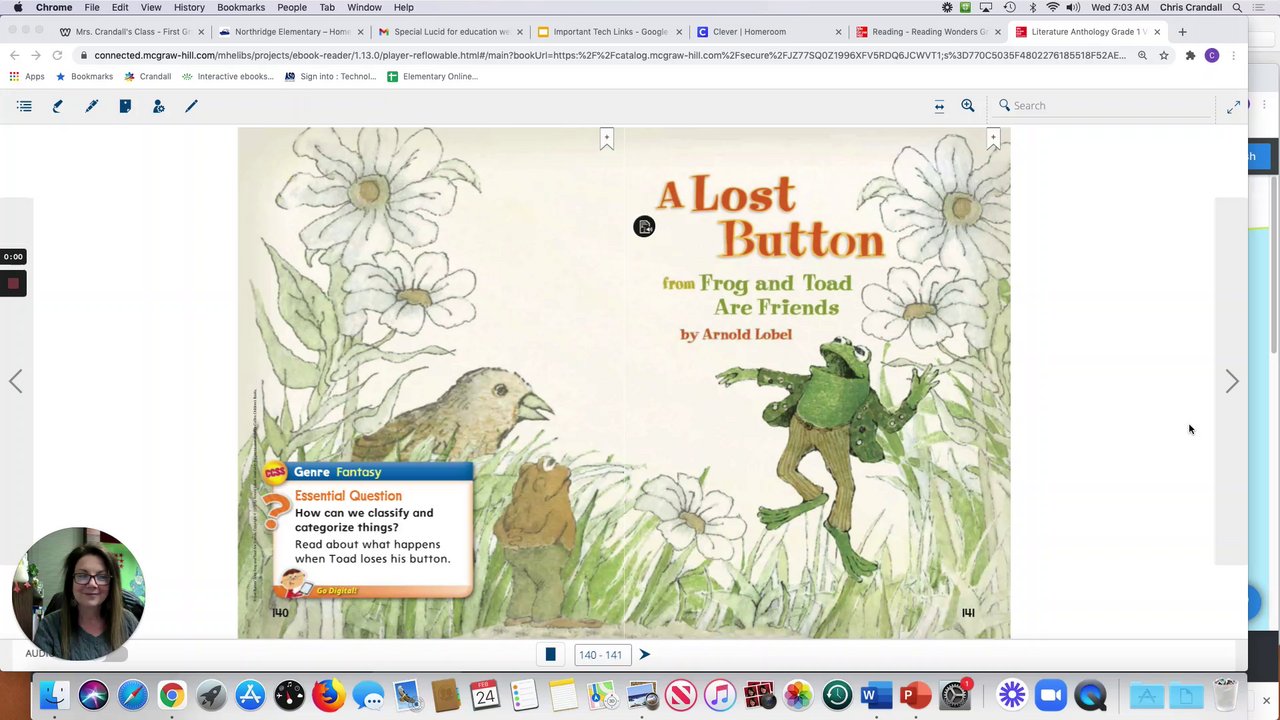Stop the screen recording with the red button
Image resolution: width=1280 pixels, height=720 pixels.
coord(13,284)
